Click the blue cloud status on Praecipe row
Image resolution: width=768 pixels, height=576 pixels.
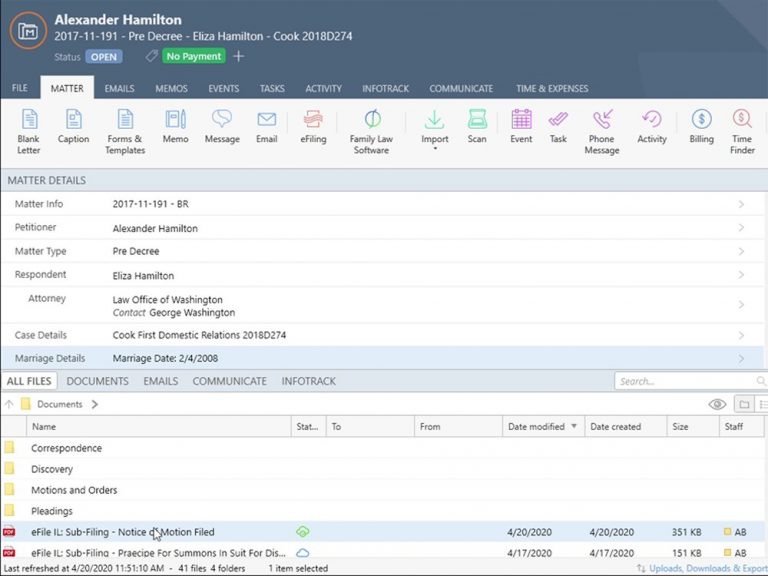[x=303, y=552]
